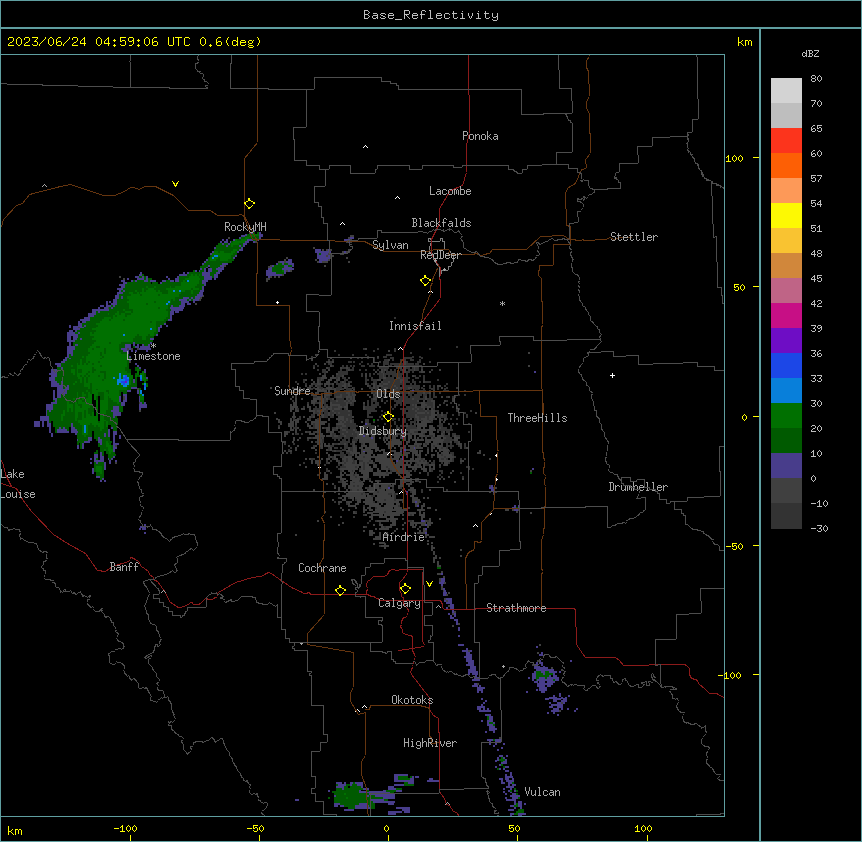The image size is (862, 842).
Task: Click the Airdrie city label
Action: tap(404, 537)
